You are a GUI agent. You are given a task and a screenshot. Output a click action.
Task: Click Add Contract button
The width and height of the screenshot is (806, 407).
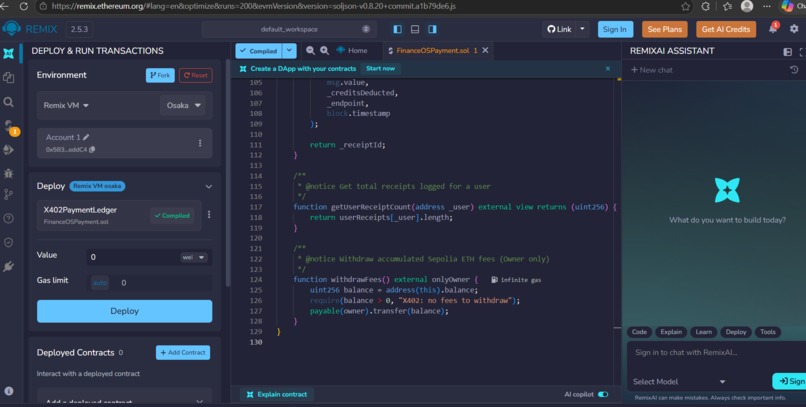click(x=183, y=353)
